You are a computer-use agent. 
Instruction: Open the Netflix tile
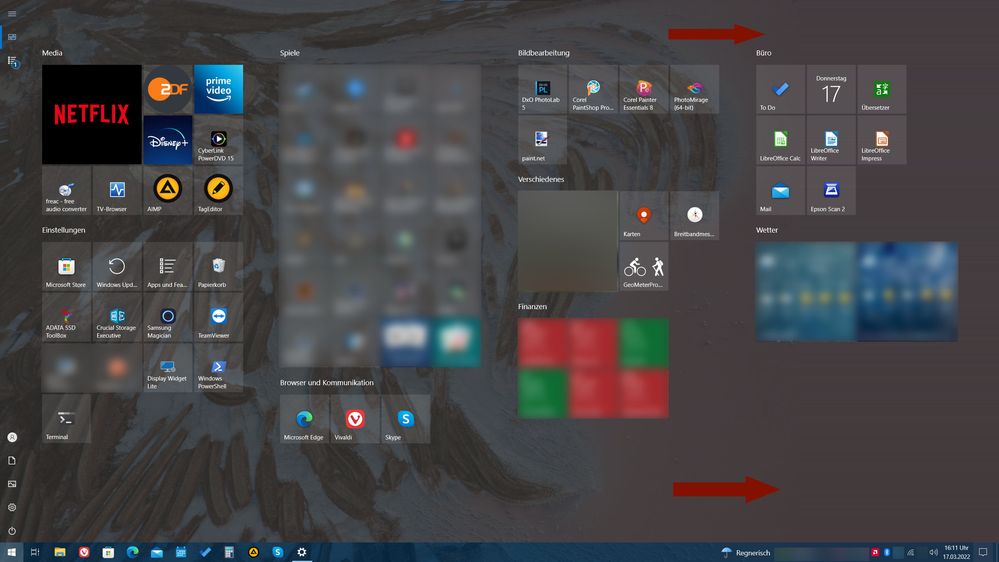click(92, 115)
